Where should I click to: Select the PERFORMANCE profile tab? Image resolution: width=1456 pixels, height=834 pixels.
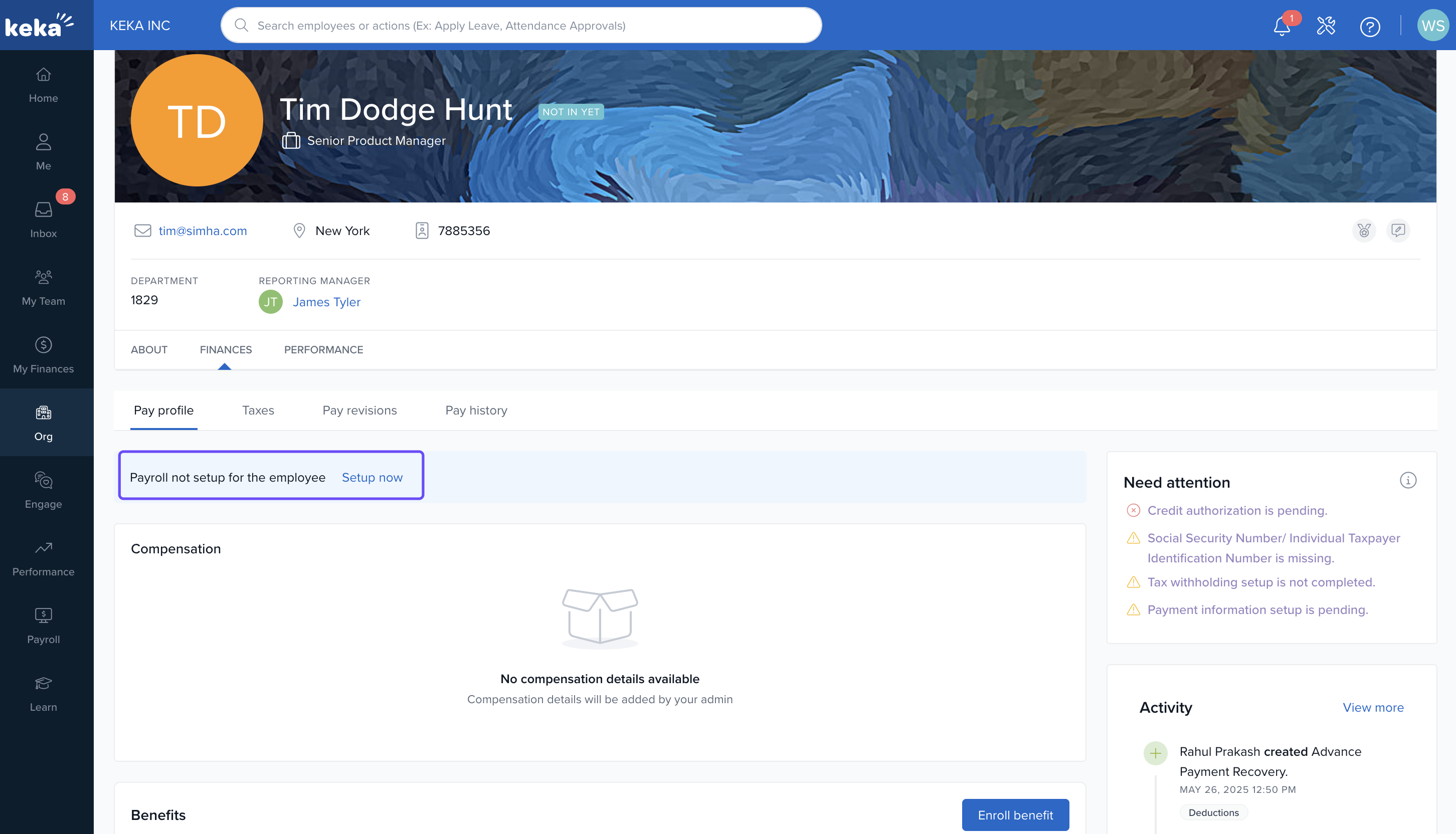[323, 349]
